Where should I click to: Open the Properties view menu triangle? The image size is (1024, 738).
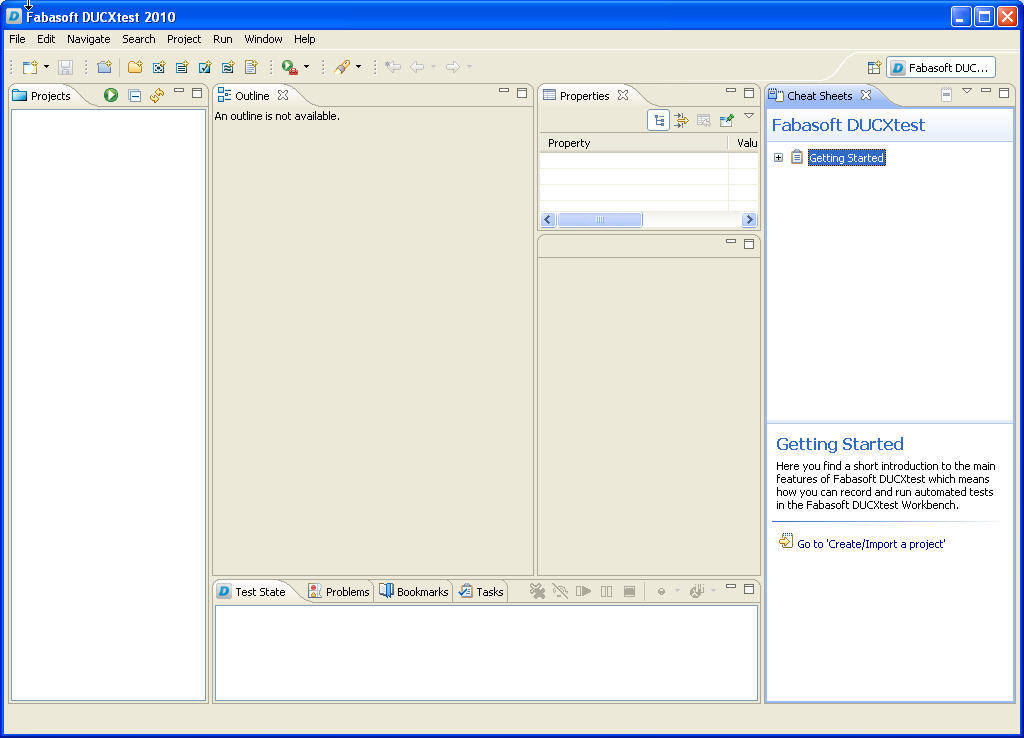pyautogui.click(x=749, y=119)
